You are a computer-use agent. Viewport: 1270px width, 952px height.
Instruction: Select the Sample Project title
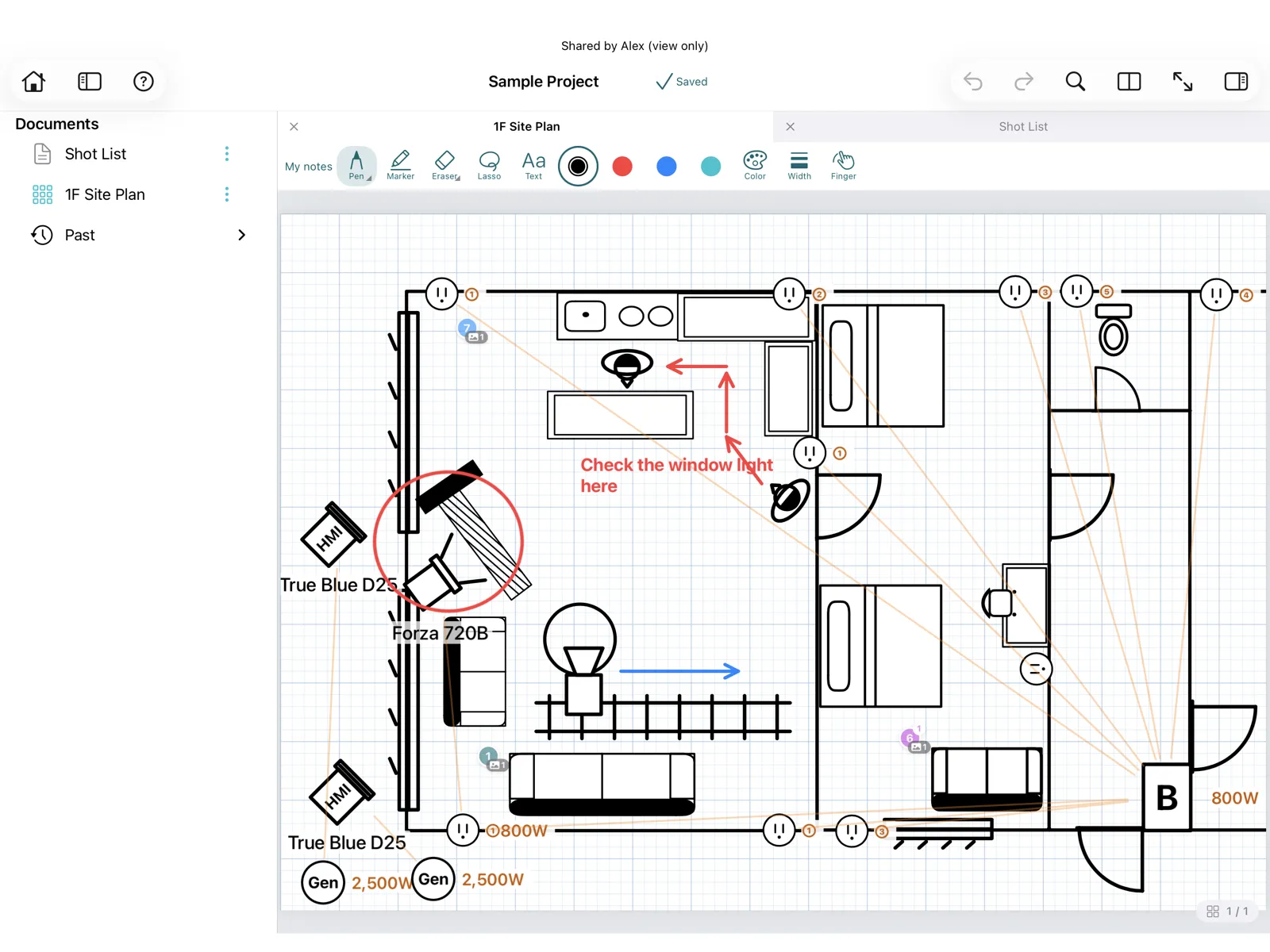pos(543,82)
